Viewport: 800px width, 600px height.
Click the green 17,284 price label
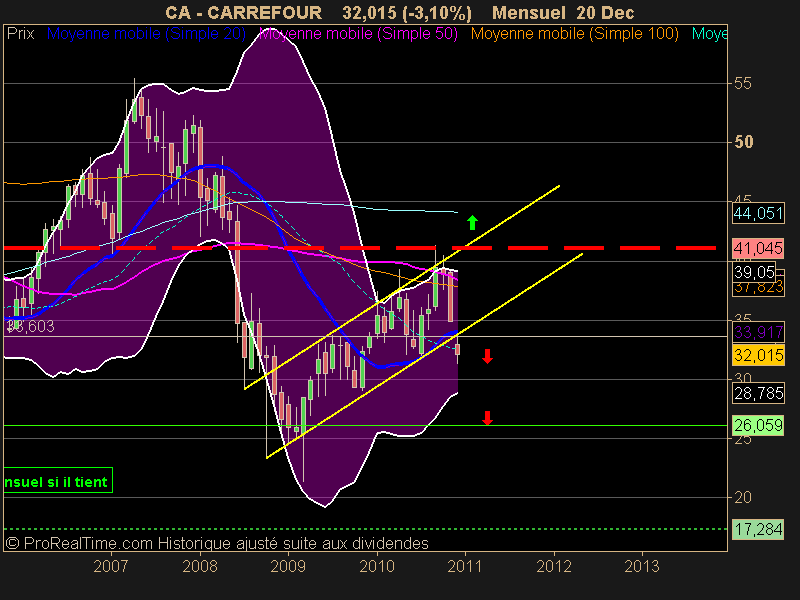[758, 530]
